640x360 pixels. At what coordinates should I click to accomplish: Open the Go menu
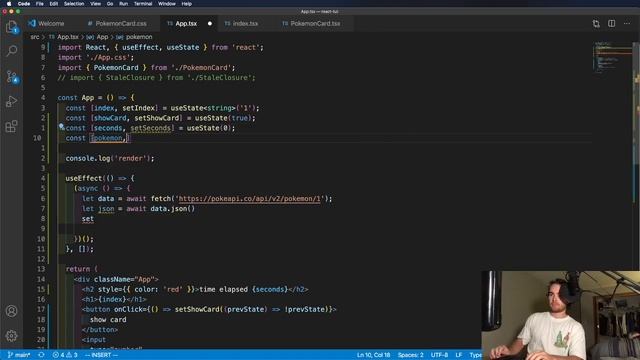[x=110, y=4]
